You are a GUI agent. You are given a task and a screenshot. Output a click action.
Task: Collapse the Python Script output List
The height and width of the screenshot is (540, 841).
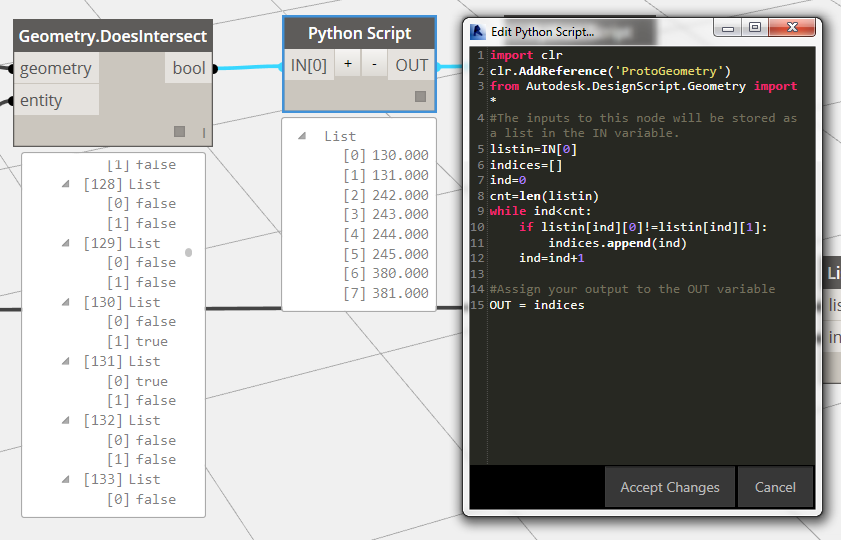click(x=302, y=136)
